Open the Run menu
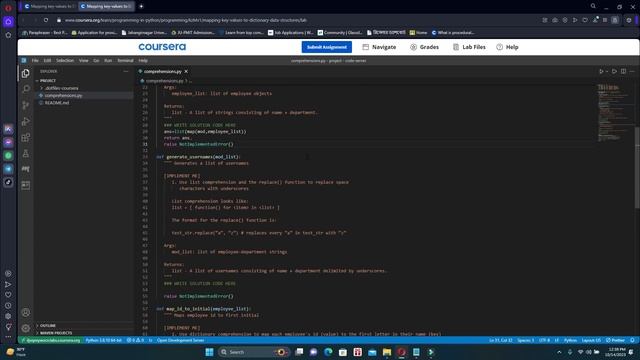The image size is (640, 360). click(108, 60)
